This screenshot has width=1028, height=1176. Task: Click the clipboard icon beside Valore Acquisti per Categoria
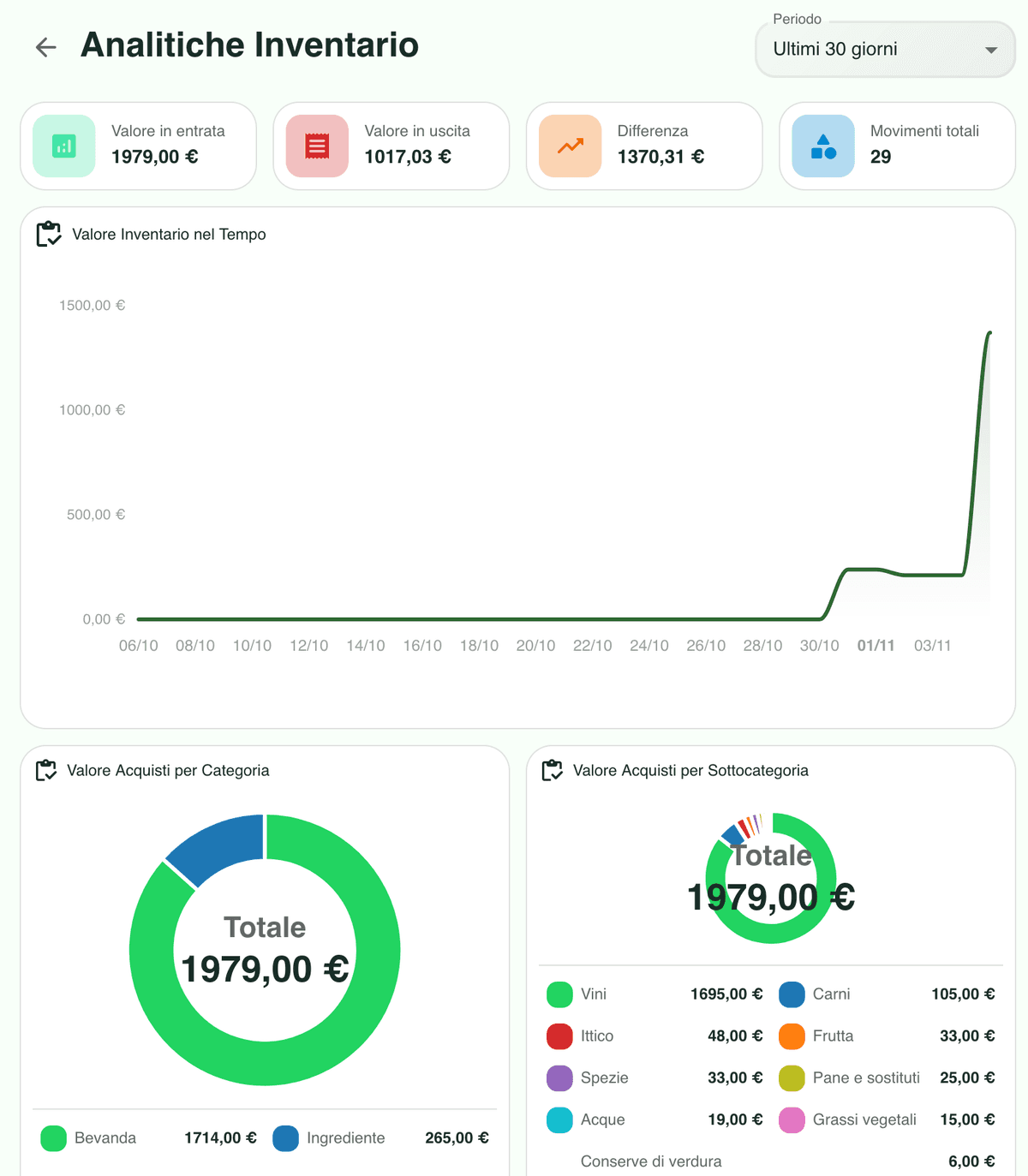pyautogui.click(x=47, y=769)
